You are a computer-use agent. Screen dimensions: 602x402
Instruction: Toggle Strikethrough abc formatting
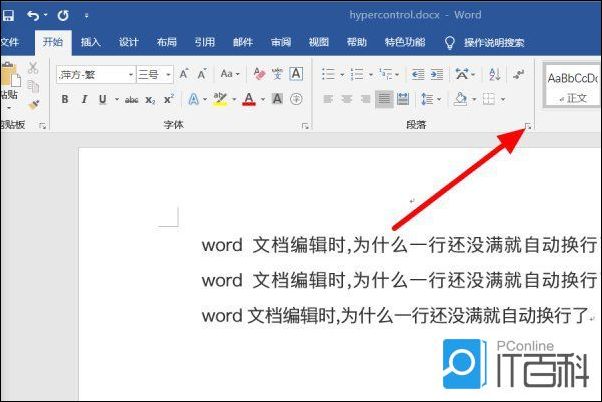click(x=131, y=100)
